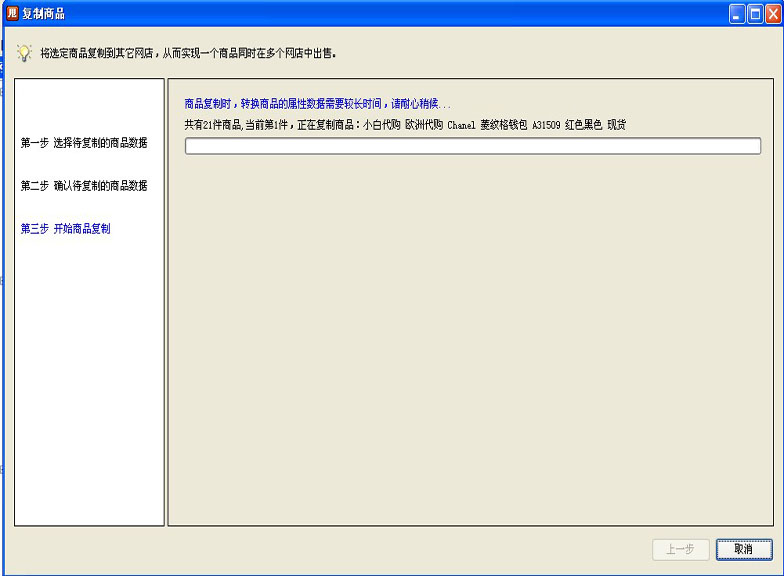Click the 共有21件商品 status line
This screenshot has width=784, height=576.
point(405,124)
